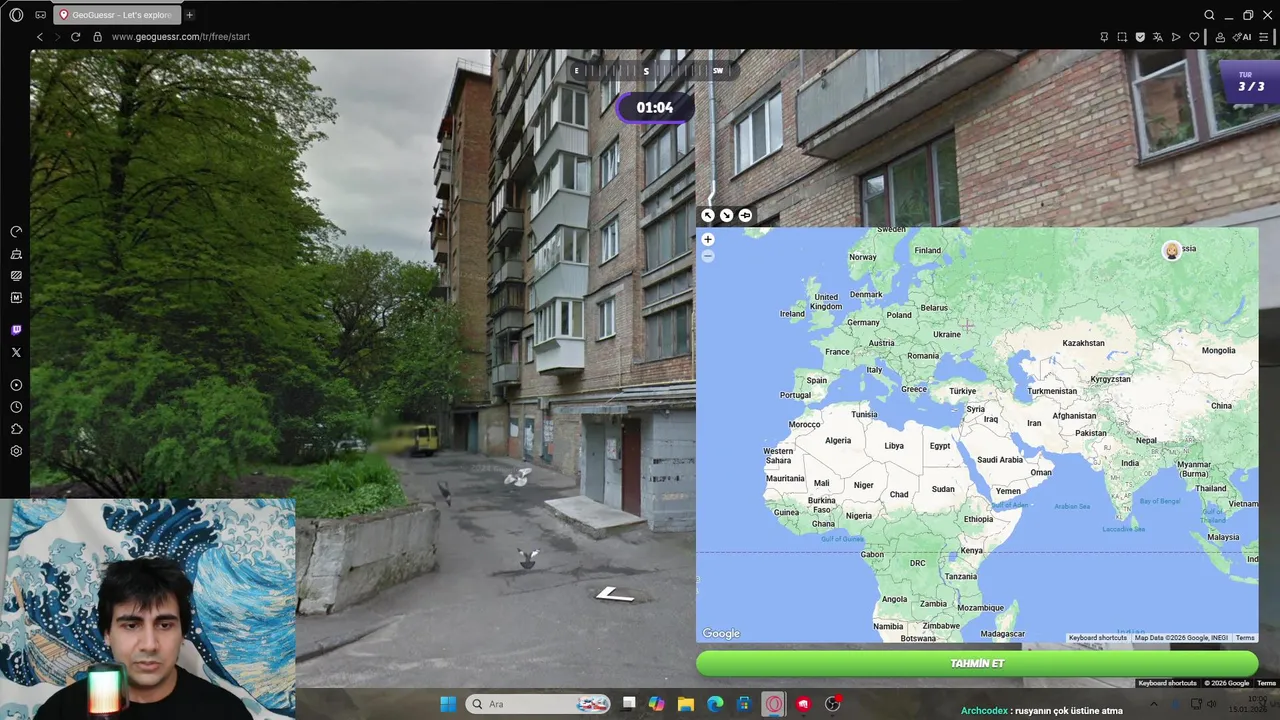Open the Windows Start menu

[448, 704]
